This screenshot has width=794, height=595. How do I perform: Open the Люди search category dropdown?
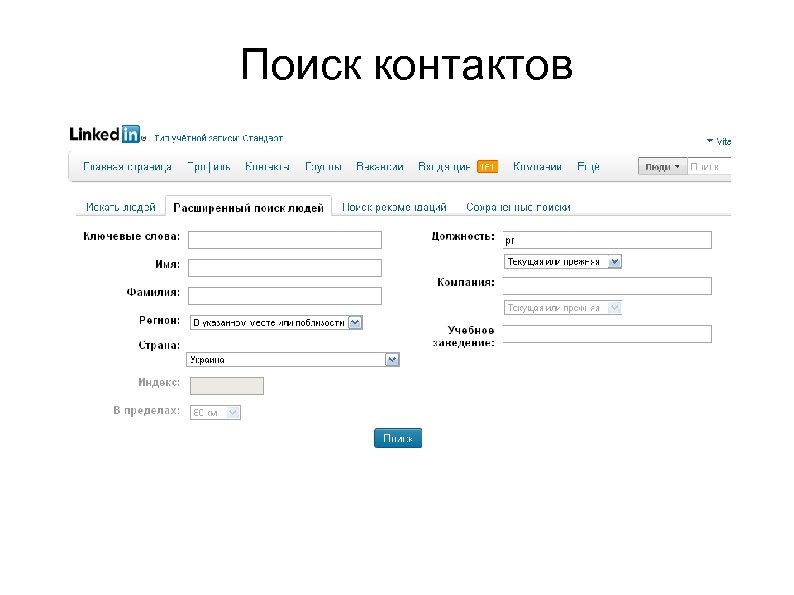click(662, 167)
